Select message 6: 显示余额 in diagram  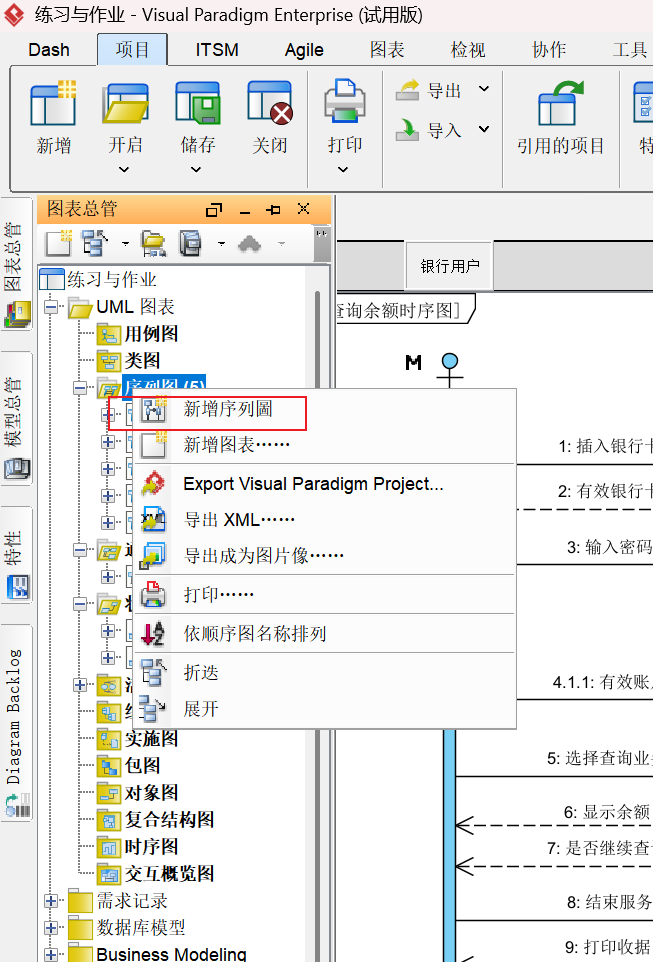coord(606,812)
